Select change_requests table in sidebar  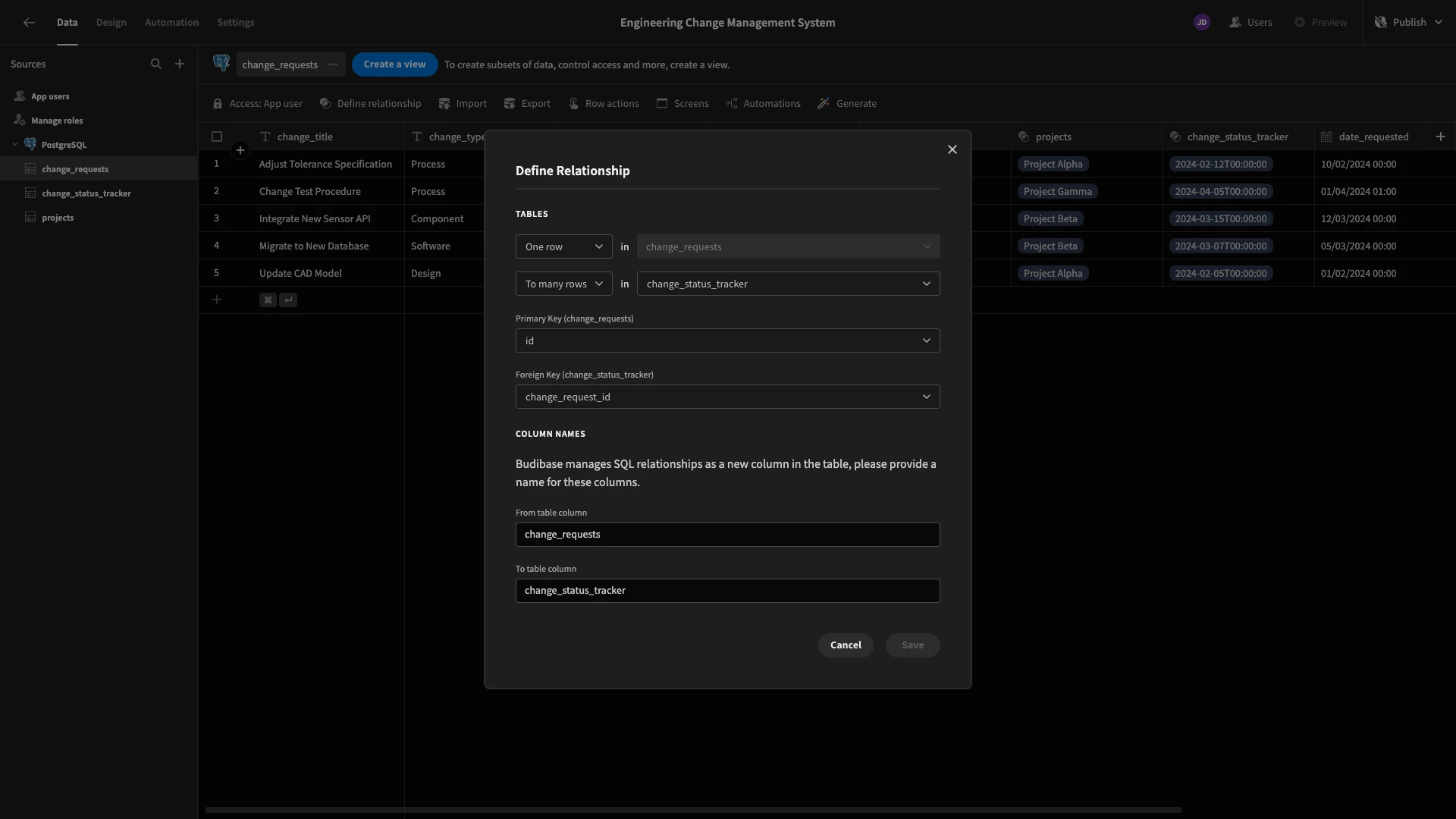(99, 169)
